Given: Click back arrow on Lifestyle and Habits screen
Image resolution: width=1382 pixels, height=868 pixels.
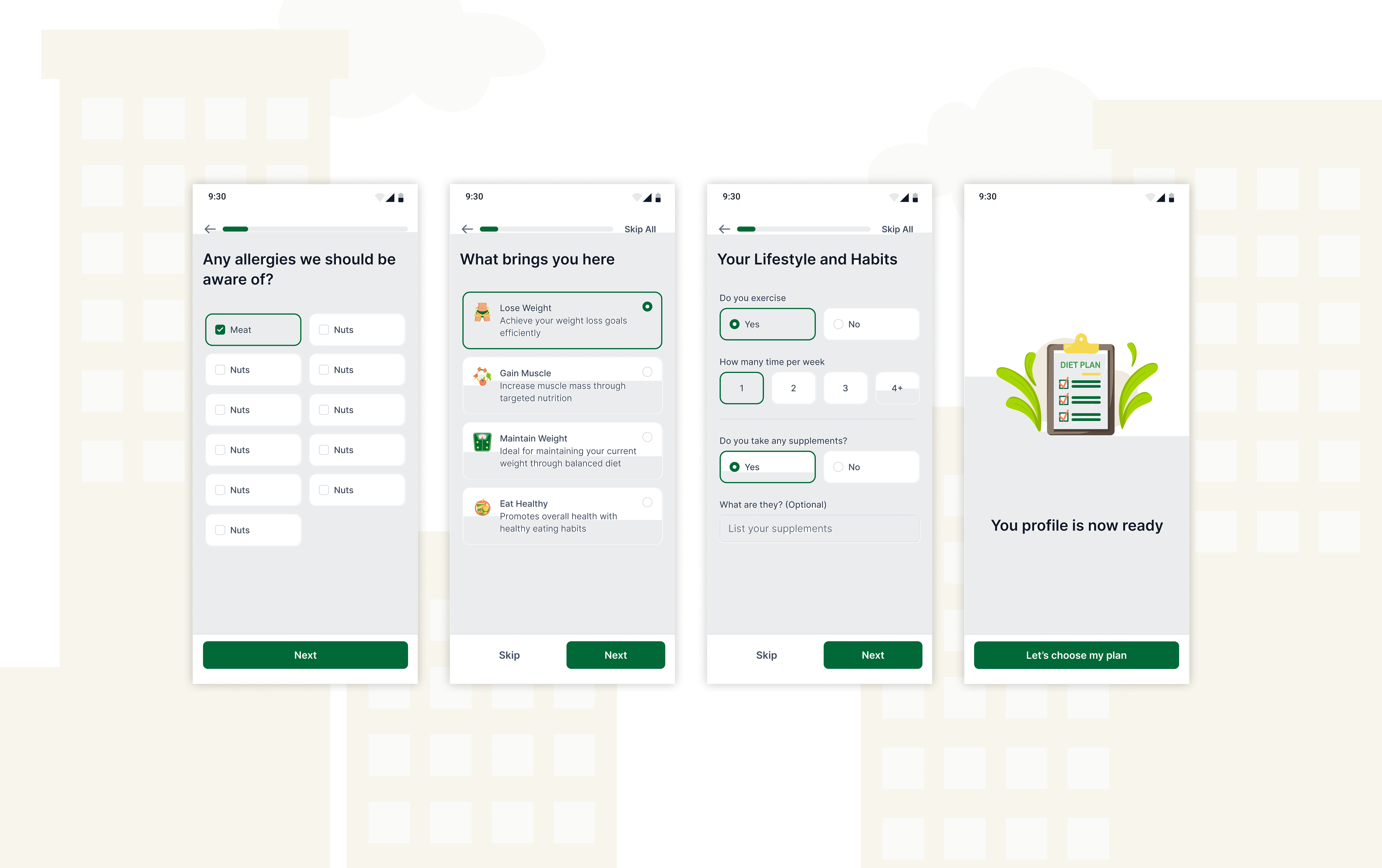Looking at the screenshot, I should [x=724, y=229].
